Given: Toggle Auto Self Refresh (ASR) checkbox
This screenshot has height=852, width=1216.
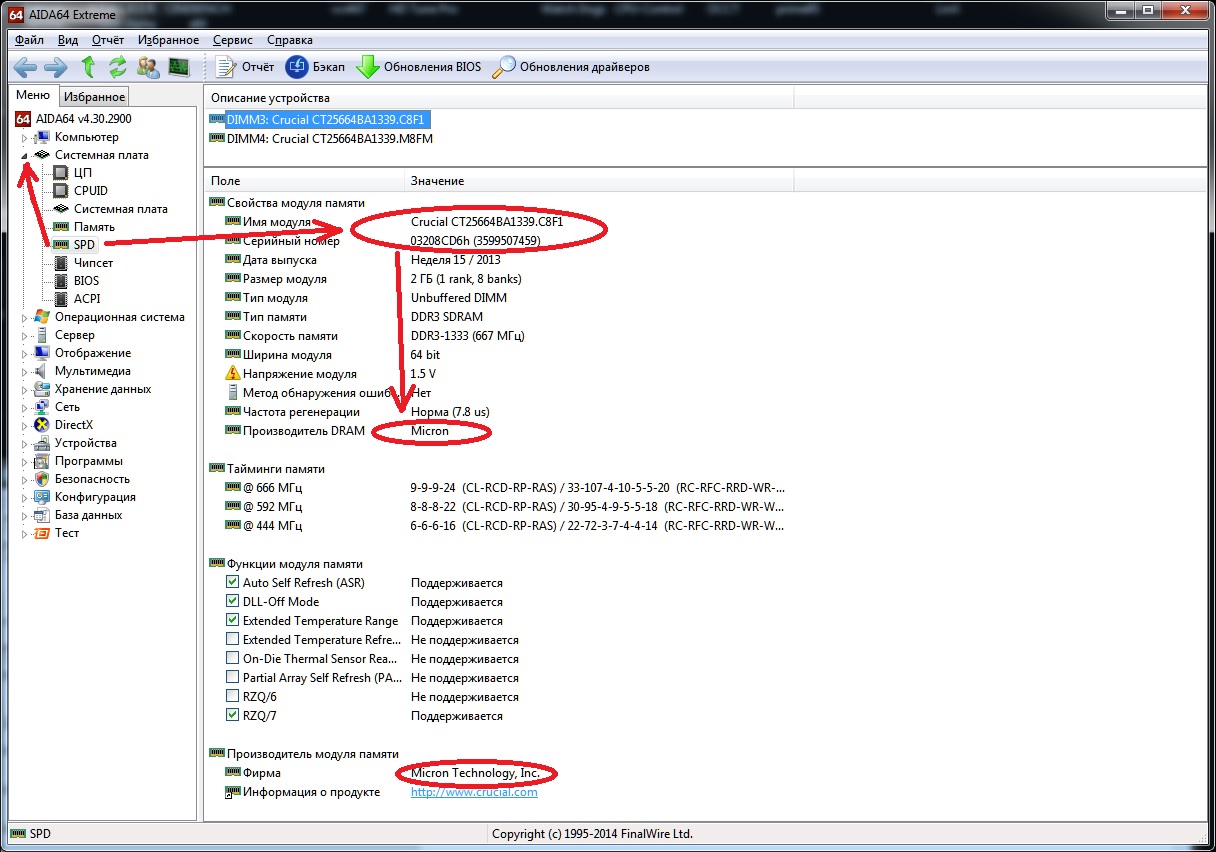Looking at the screenshot, I should (x=233, y=583).
